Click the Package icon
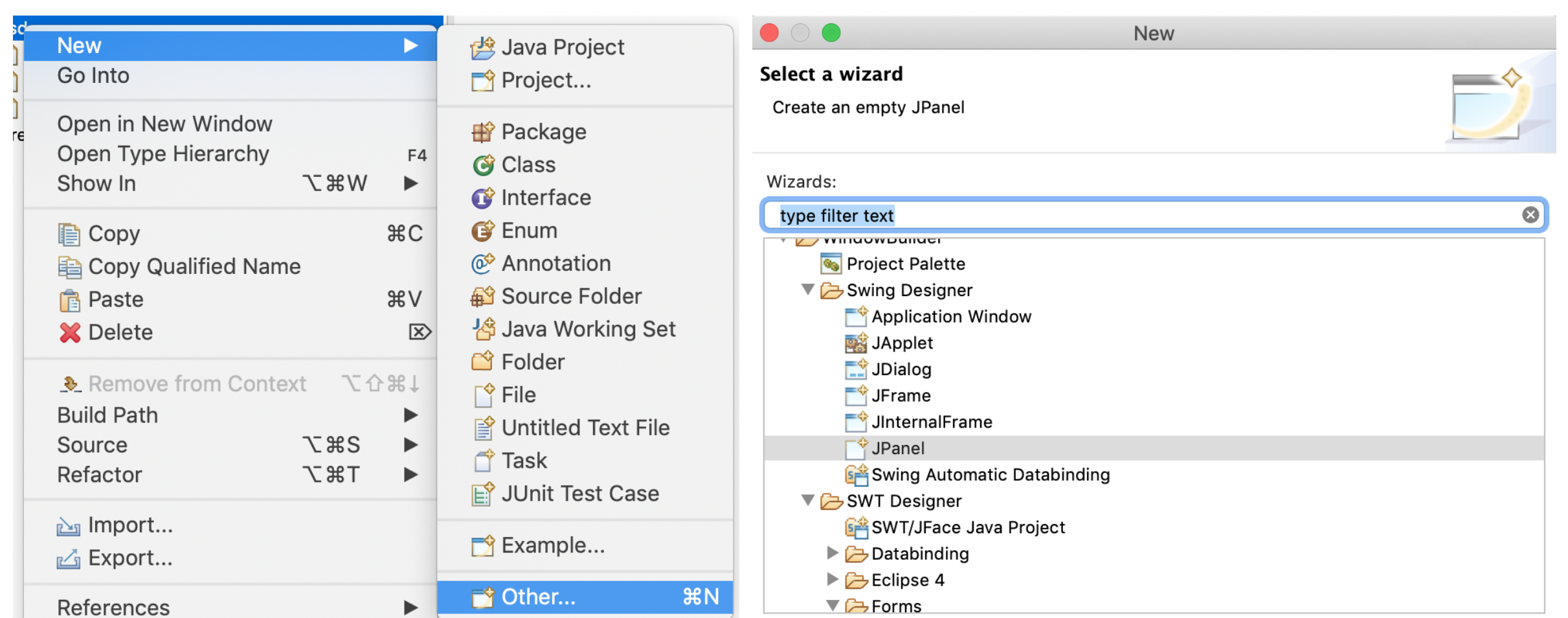 [482, 132]
